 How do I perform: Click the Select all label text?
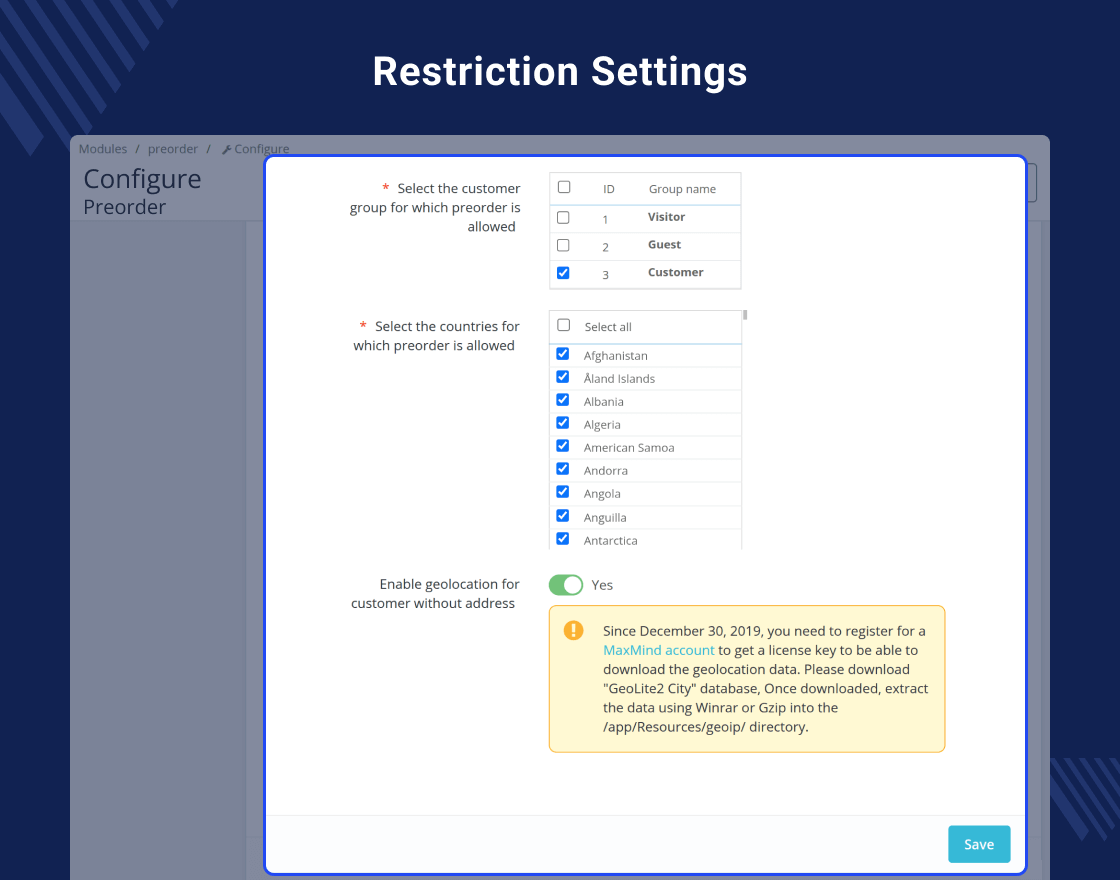(x=608, y=326)
